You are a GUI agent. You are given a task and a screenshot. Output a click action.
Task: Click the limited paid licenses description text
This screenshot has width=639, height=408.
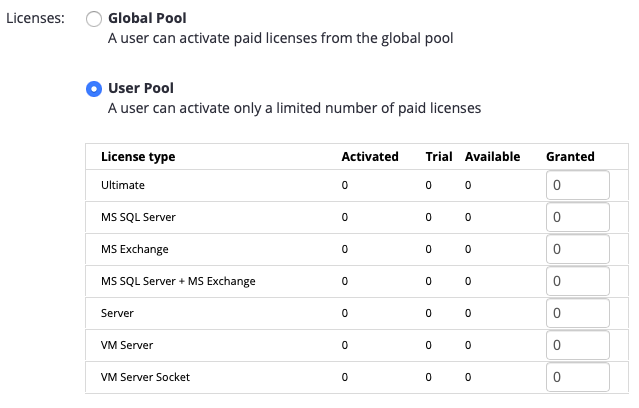click(x=294, y=108)
